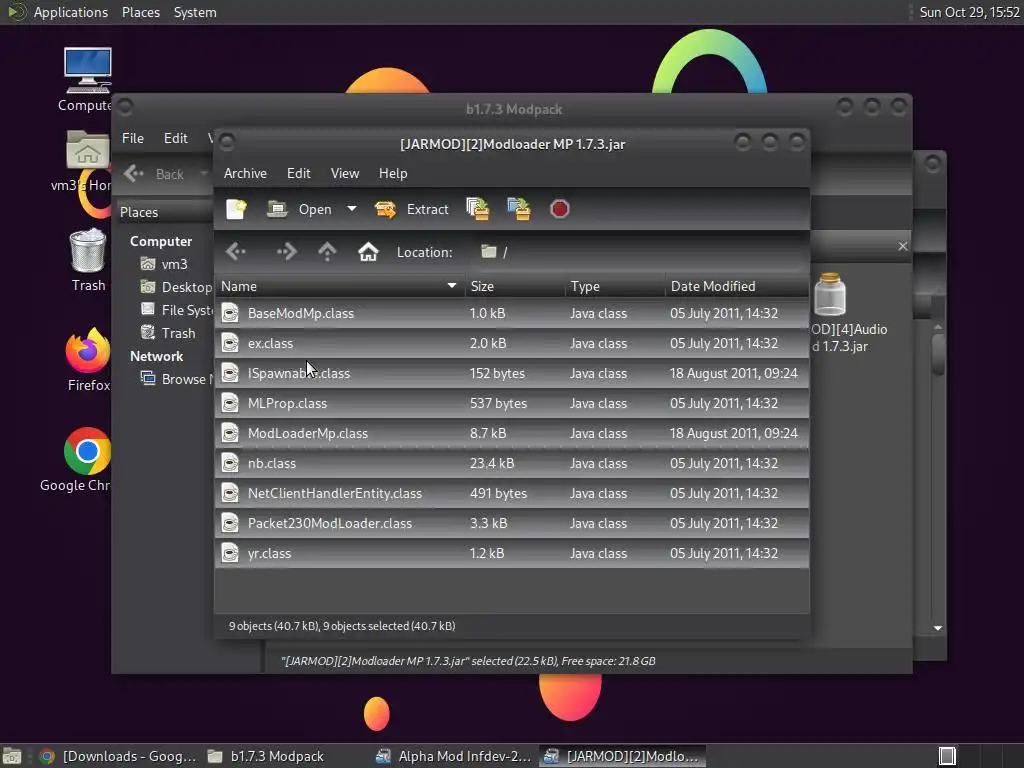1024x768 pixels.
Task: Select the ISpawnable.class file
Action: (x=512, y=374)
